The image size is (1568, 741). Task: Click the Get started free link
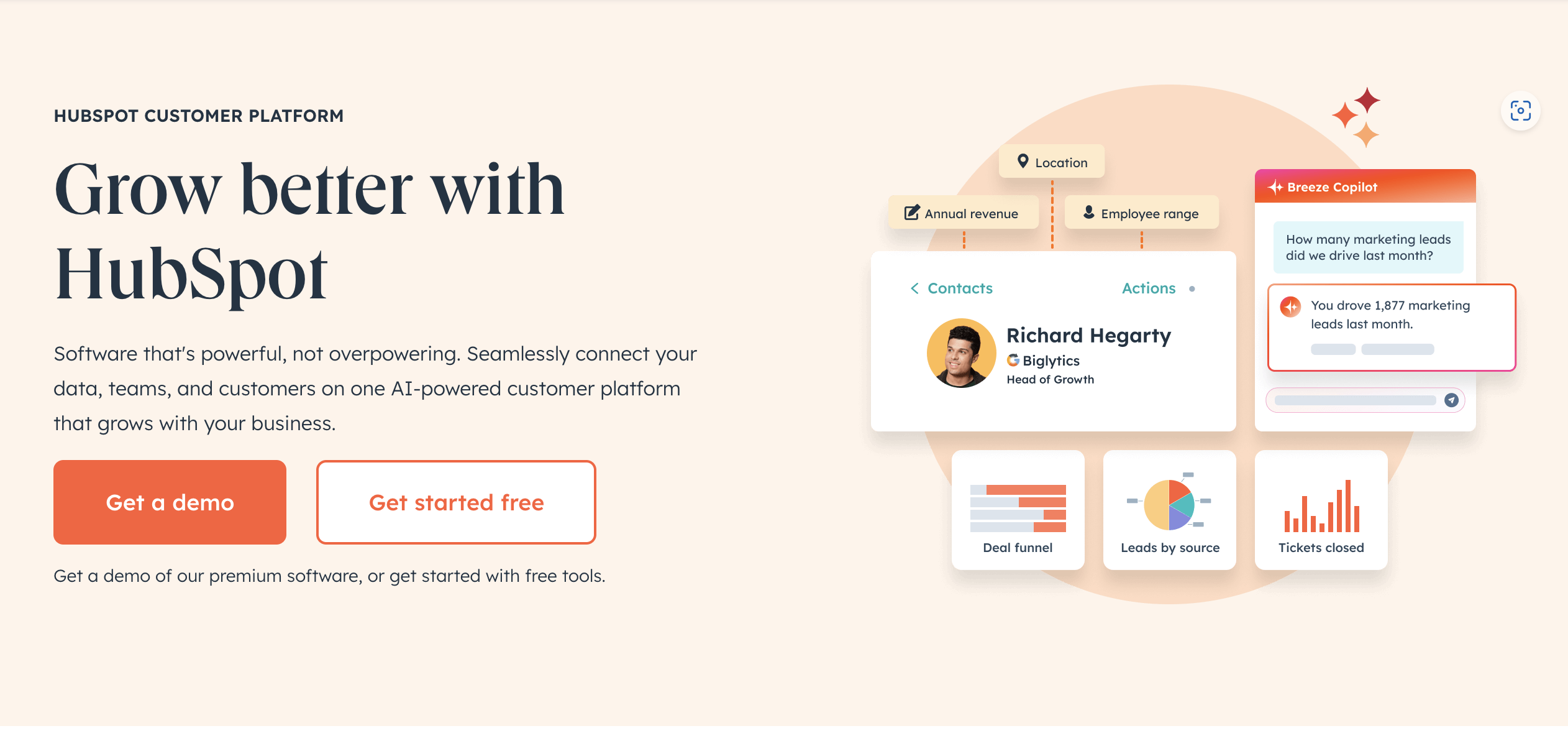click(456, 502)
